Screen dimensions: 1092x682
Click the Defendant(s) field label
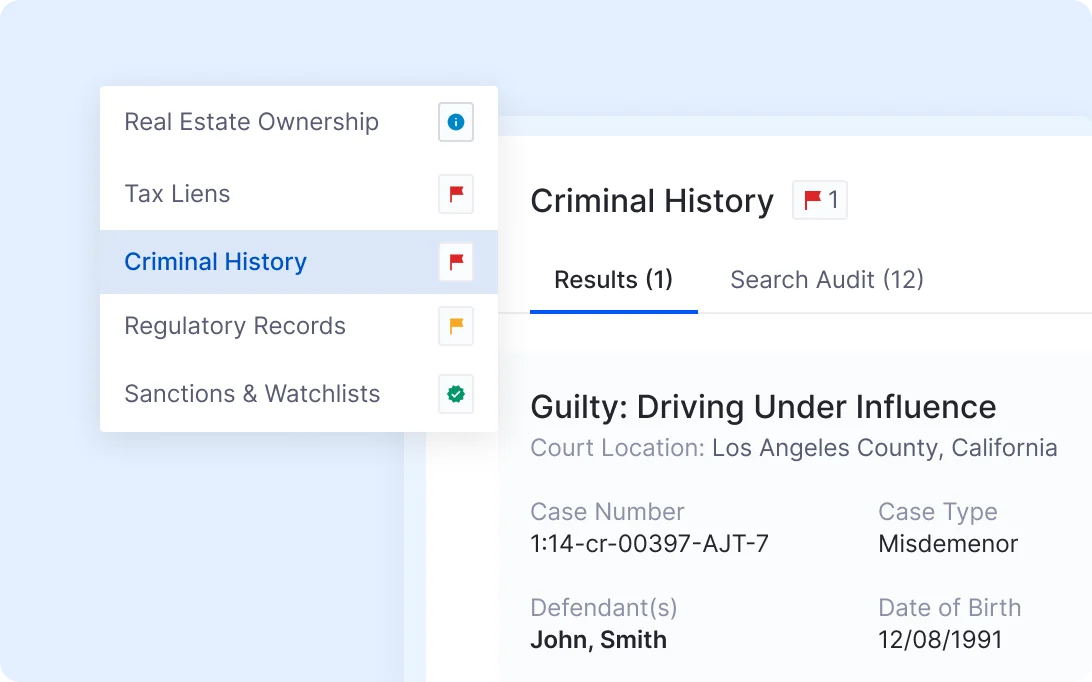[604, 608]
